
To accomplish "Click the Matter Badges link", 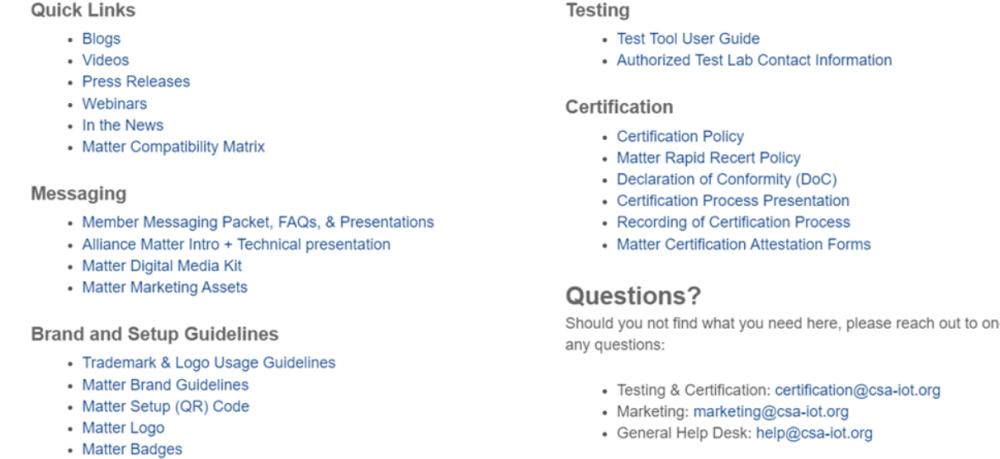I will click(x=132, y=449).
